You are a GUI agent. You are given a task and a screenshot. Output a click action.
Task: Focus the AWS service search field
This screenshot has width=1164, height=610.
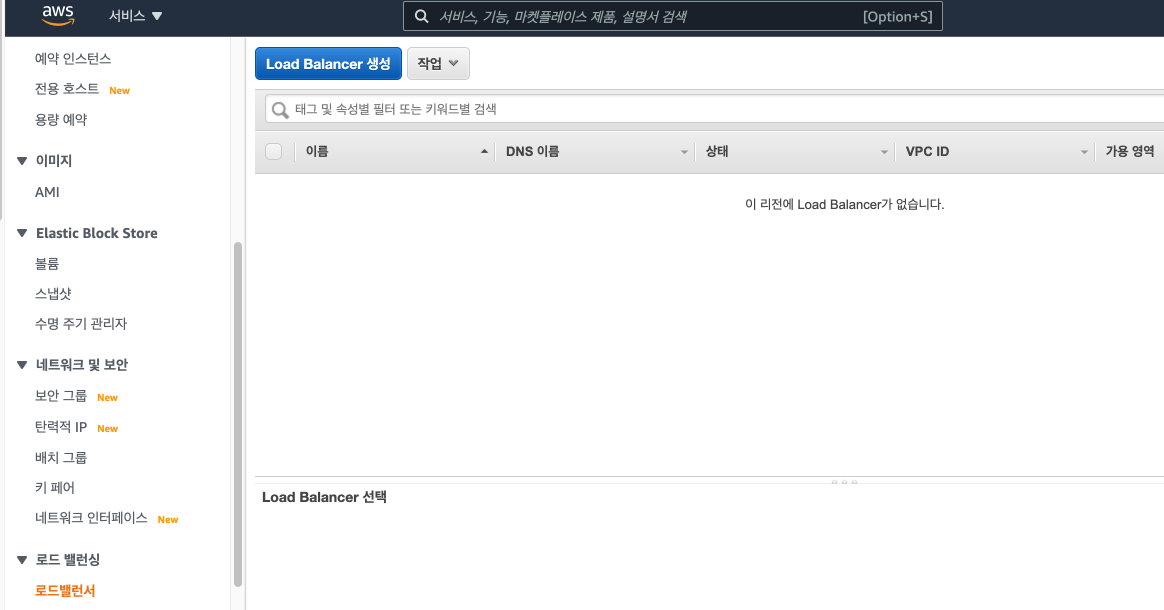click(x=673, y=16)
